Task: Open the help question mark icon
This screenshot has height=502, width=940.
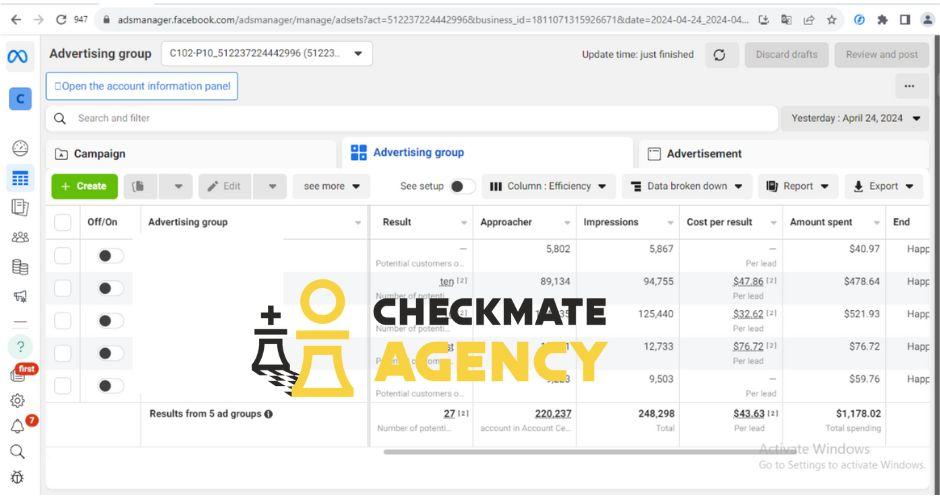Action: pyautogui.click(x=20, y=346)
